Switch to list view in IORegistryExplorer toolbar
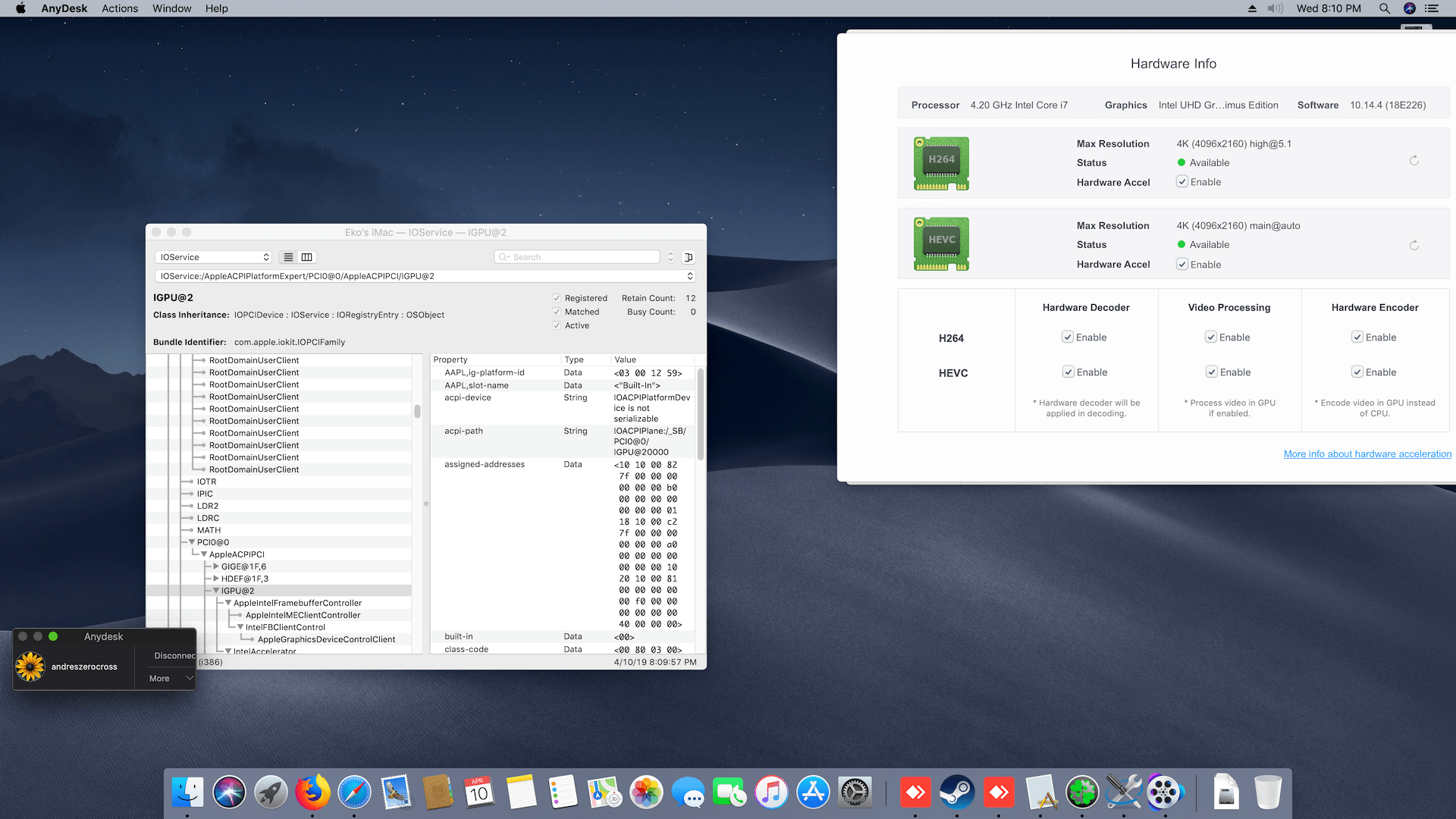 pos(288,257)
